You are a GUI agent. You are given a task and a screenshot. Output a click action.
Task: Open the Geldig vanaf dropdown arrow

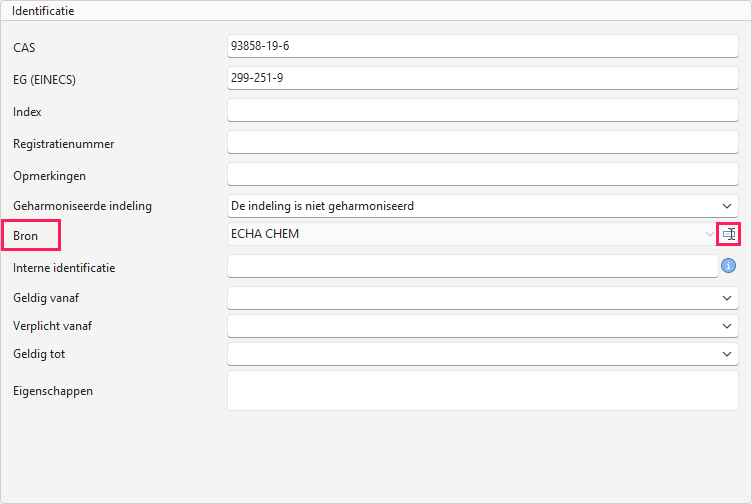727,298
